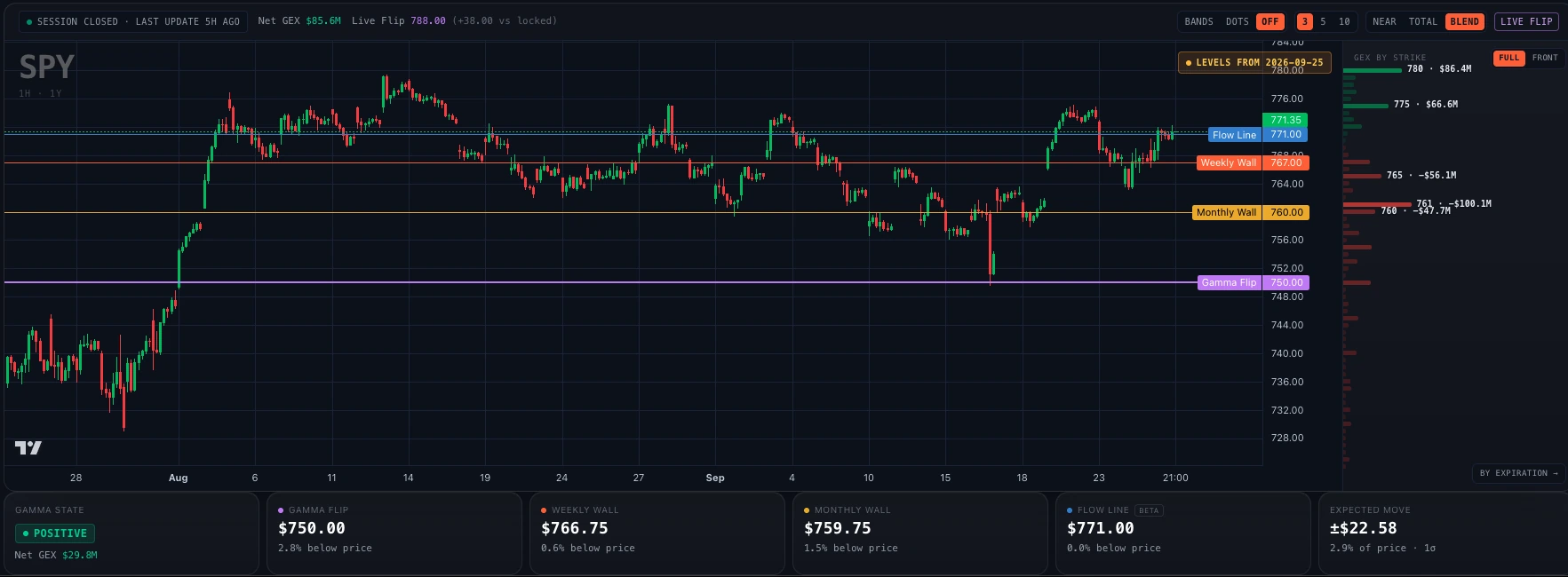Switch GEX mode to TOTAL
The height and width of the screenshot is (577, 1568).
1422,21
